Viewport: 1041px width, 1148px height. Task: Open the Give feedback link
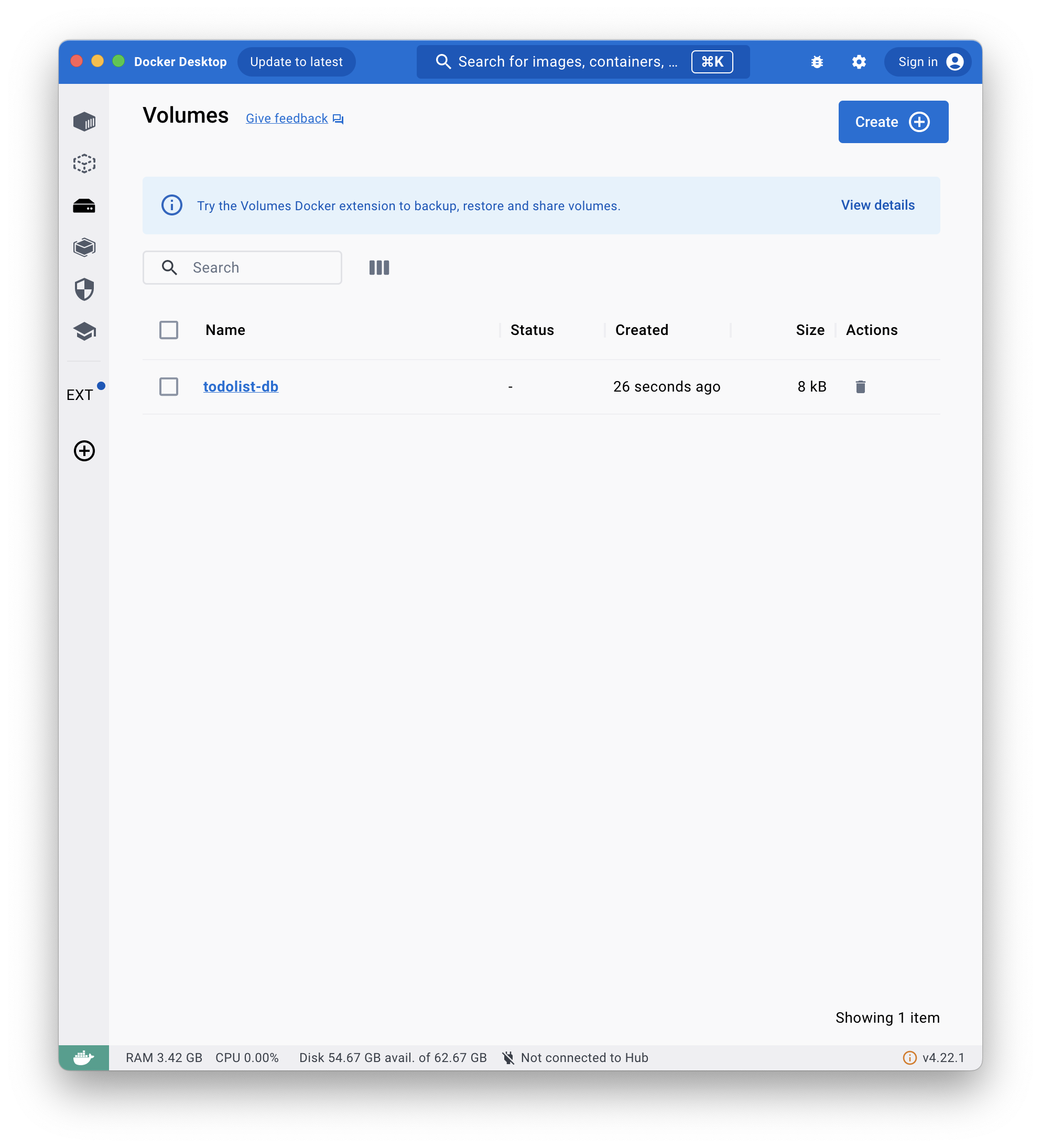pyautogui.click(x=286, y=118)
